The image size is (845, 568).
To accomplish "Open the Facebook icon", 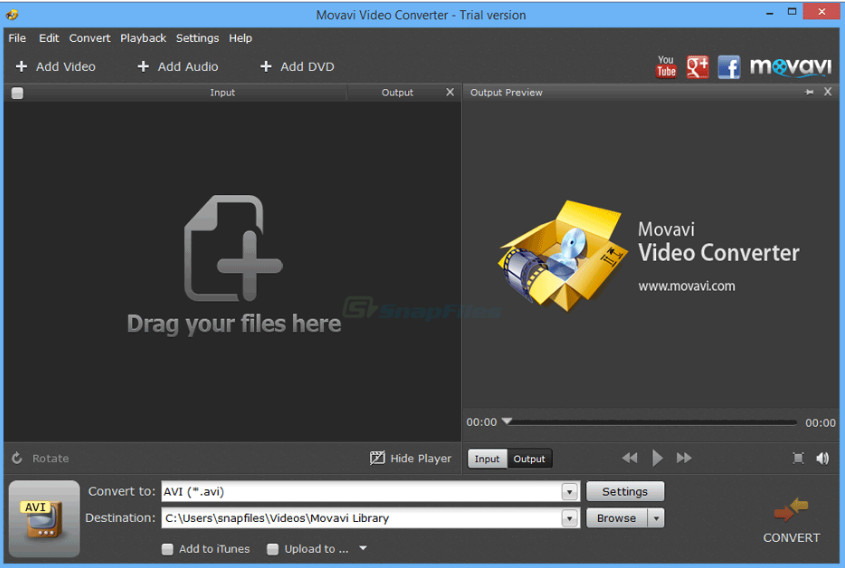I will (729, 67).
